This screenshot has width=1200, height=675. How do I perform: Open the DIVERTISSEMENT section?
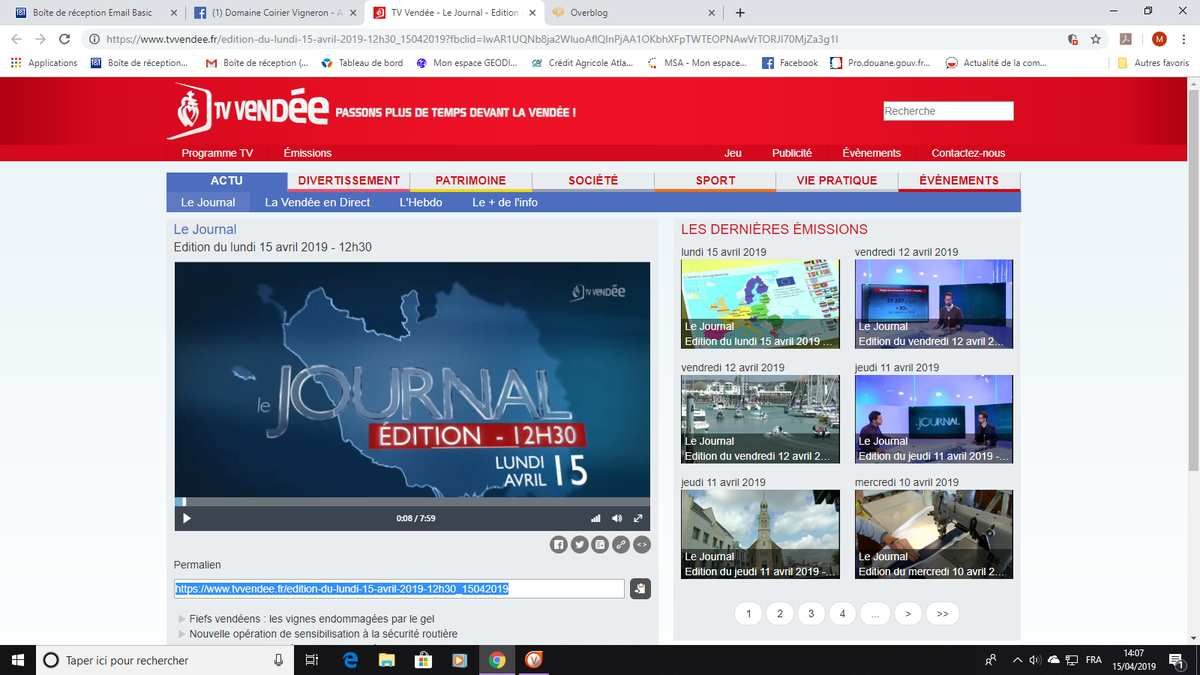[x=349, y=181]
